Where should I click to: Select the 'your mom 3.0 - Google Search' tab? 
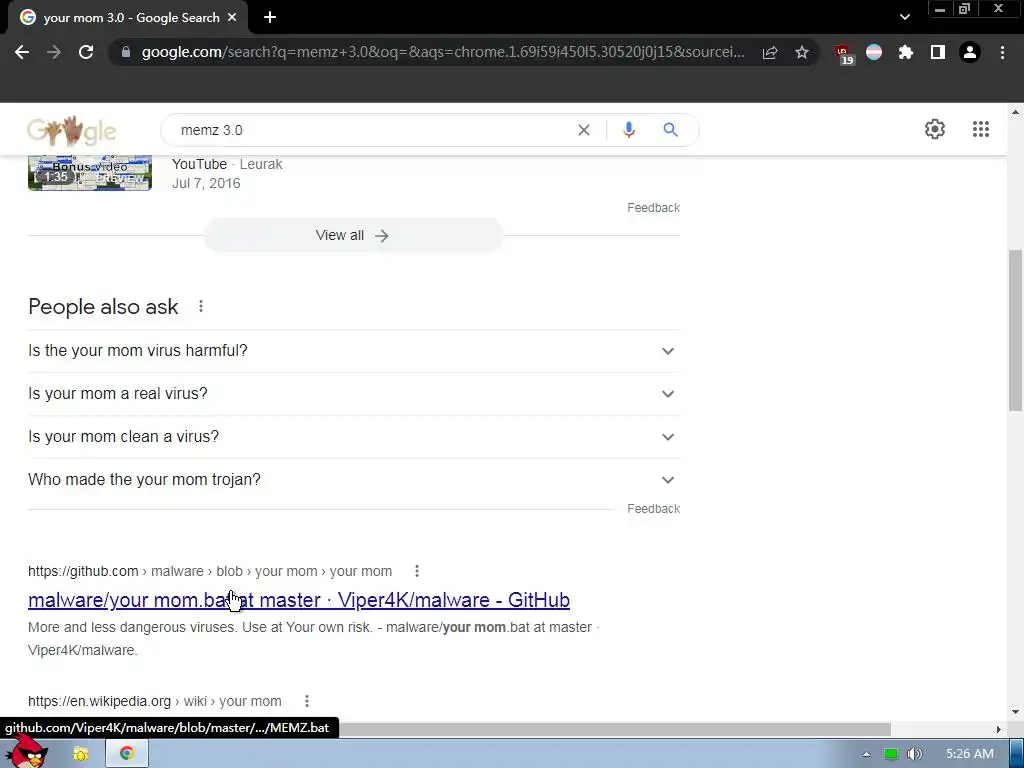coord(128,18)
